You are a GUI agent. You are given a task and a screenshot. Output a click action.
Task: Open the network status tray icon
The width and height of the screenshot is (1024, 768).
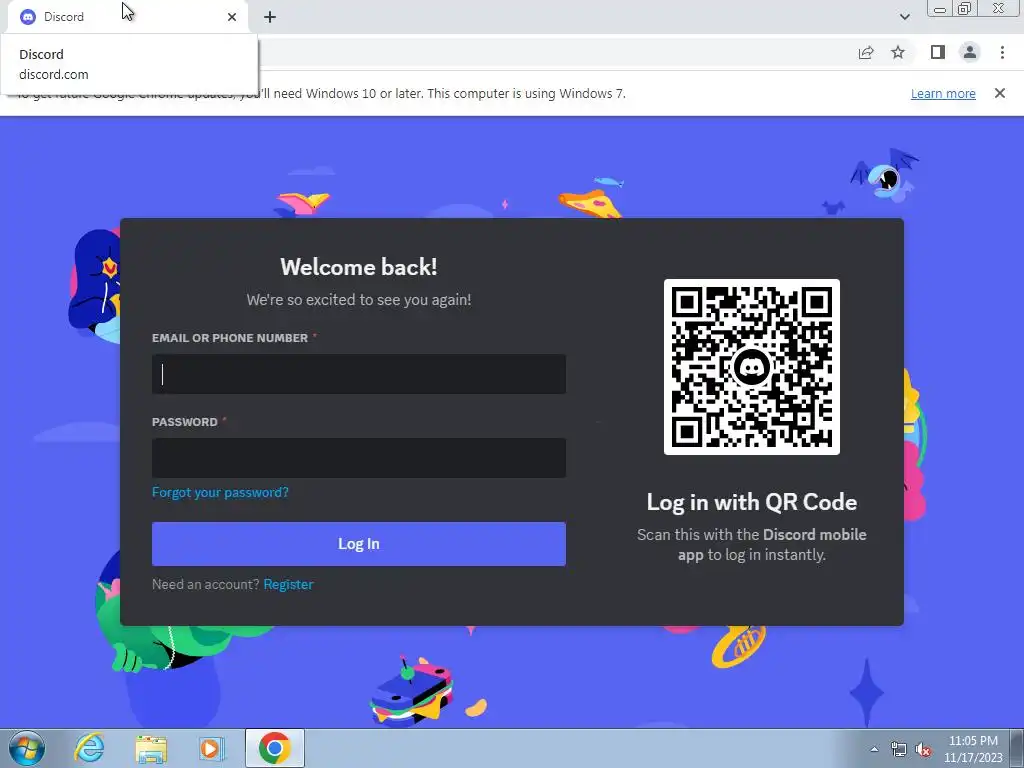point(899,749)
